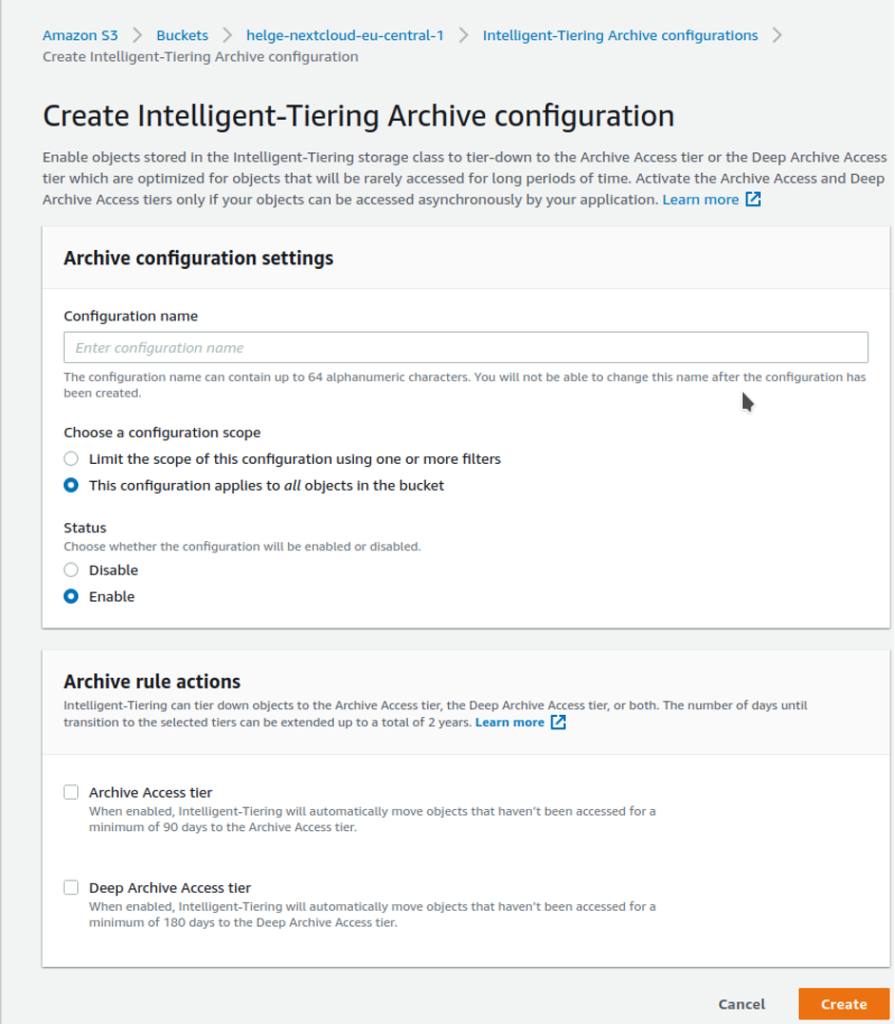Cancel the configuration creation
895x1024 pixels.
tap(741, 1004)
